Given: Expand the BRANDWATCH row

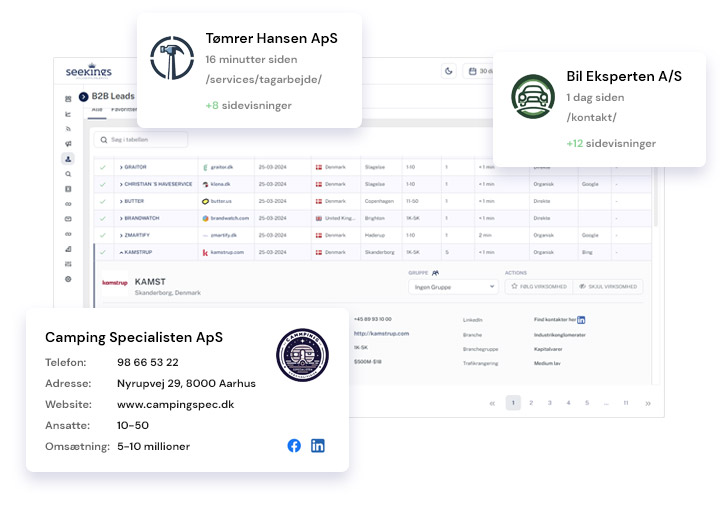Looking at the screenshot, I should [121, 218].
